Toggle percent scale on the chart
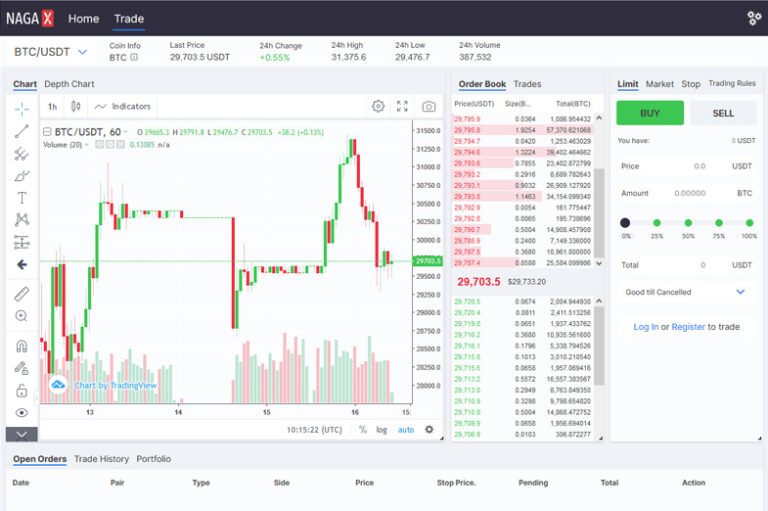 coord(362,430)
